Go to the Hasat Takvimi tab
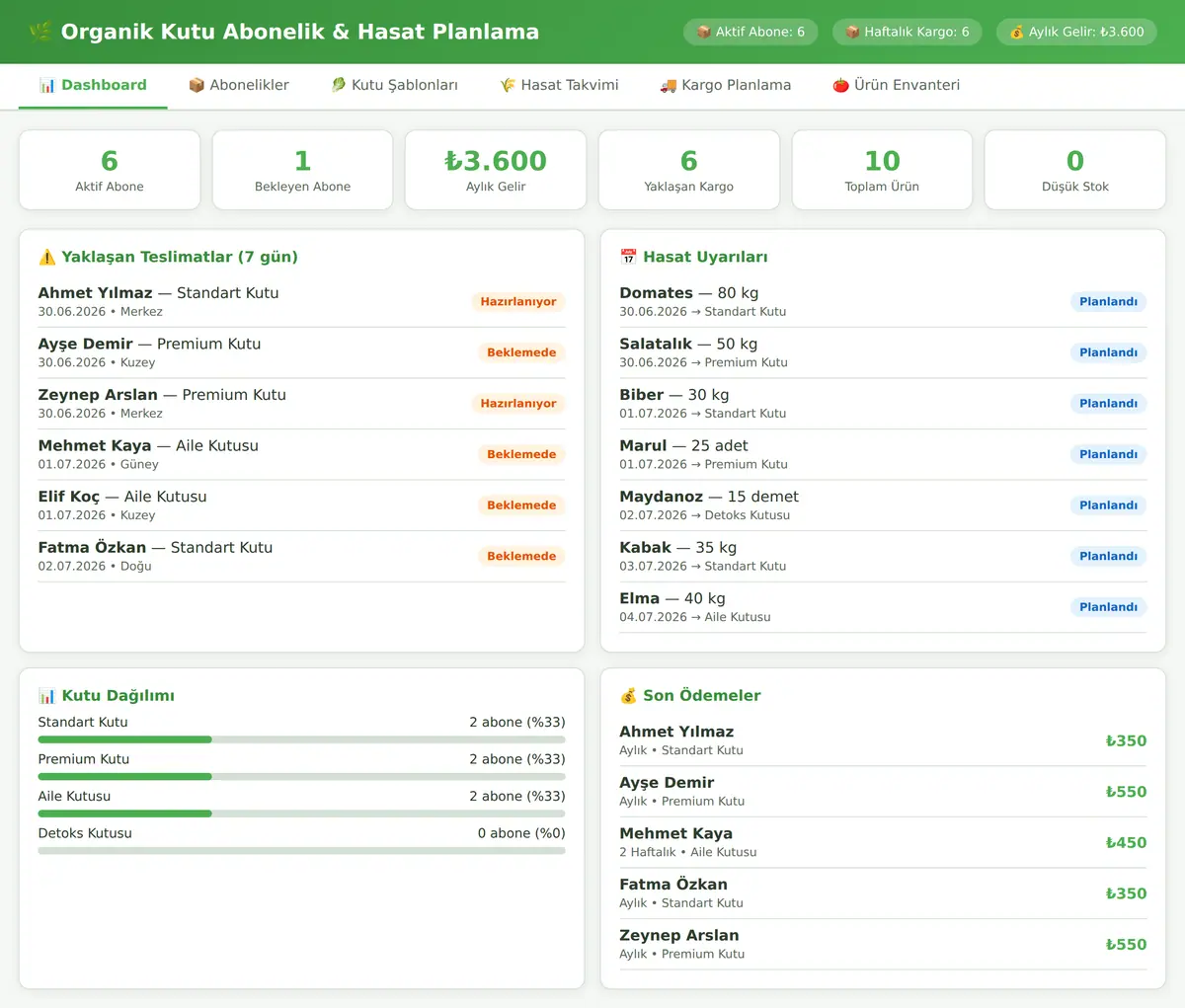The height and width of the screenshot is (1008, 1185). pyautogui.click(x=559, y=86)
